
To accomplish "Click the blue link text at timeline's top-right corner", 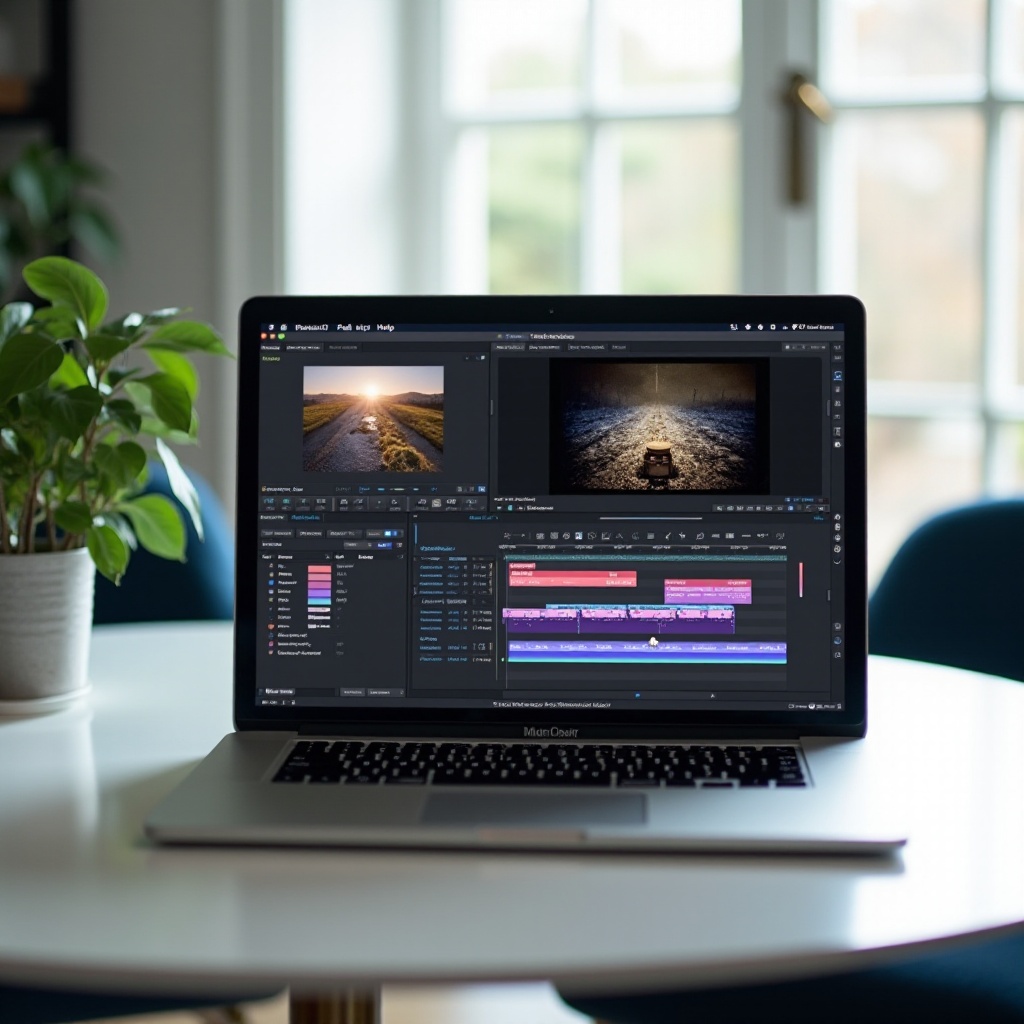I will (818, 518).
